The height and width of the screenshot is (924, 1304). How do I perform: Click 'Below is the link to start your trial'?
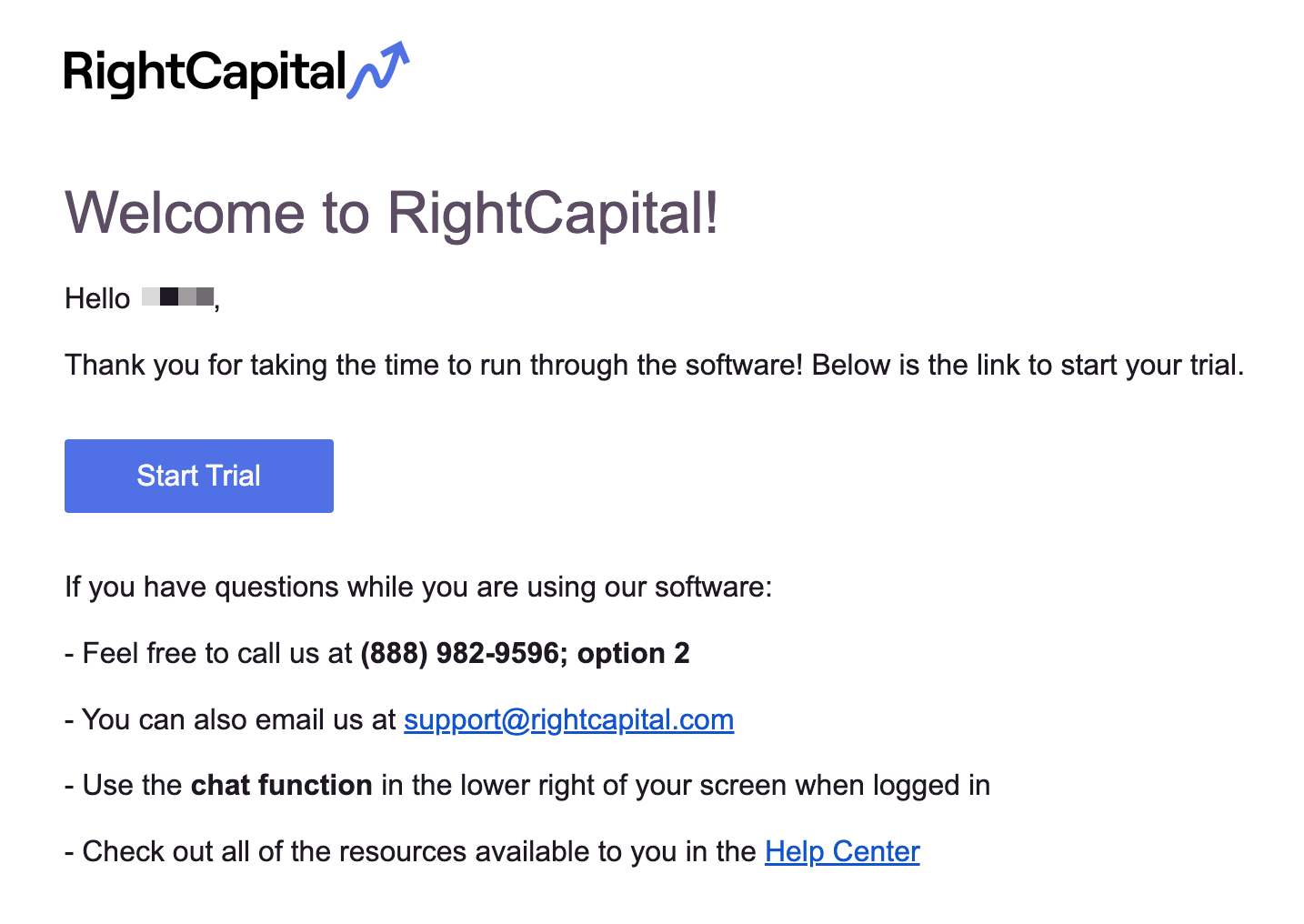point(1028,365)
